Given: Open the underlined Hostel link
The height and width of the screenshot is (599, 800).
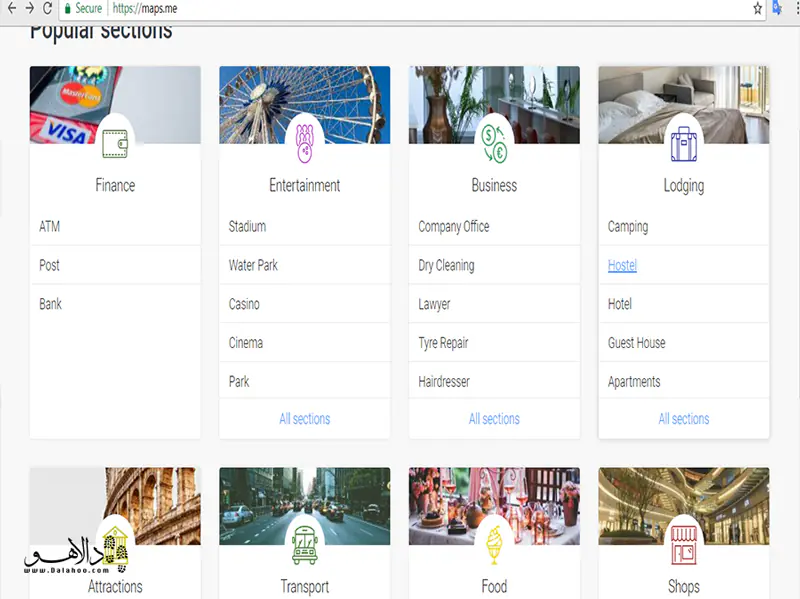Looking at the screenshot, I should pyautogui.click(x=622, y=265).
